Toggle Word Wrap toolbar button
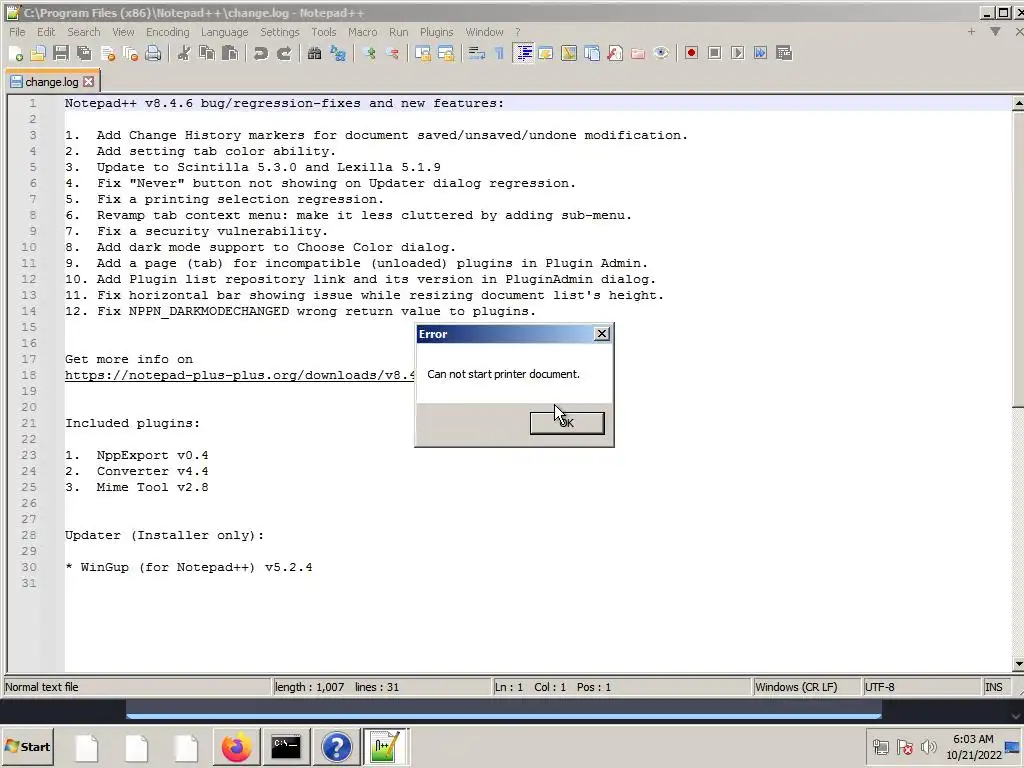This screenshot has width=1024, height=768. tap(477, 54)
